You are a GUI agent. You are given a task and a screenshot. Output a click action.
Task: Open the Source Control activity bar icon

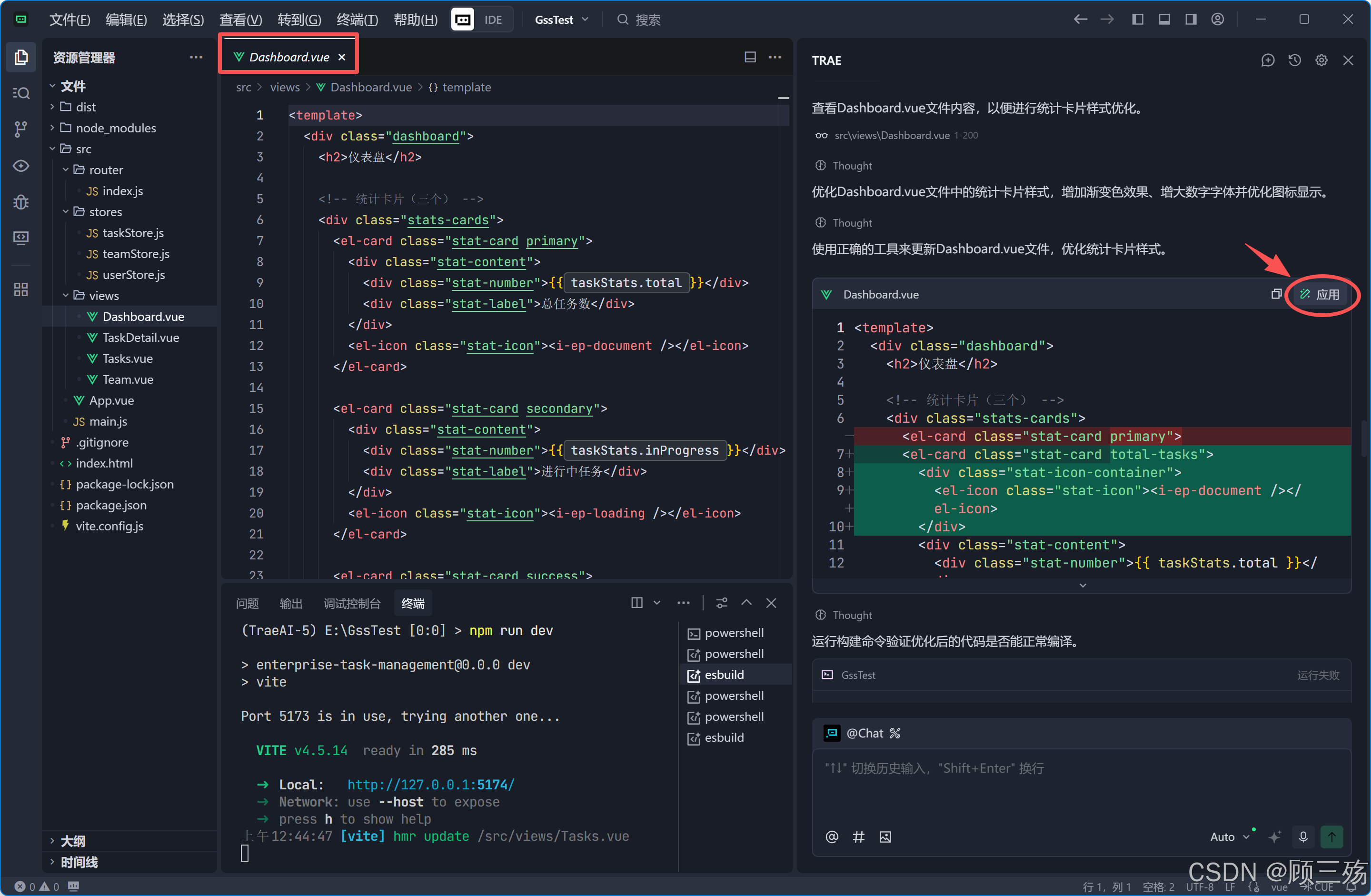click(x=21, y=129)
